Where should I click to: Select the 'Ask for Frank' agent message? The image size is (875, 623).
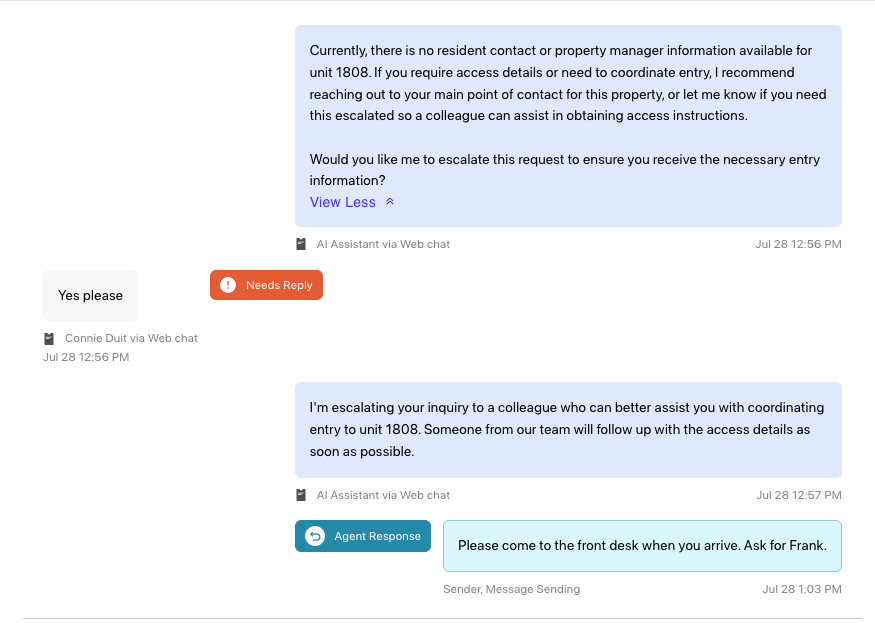click(642, 546)
